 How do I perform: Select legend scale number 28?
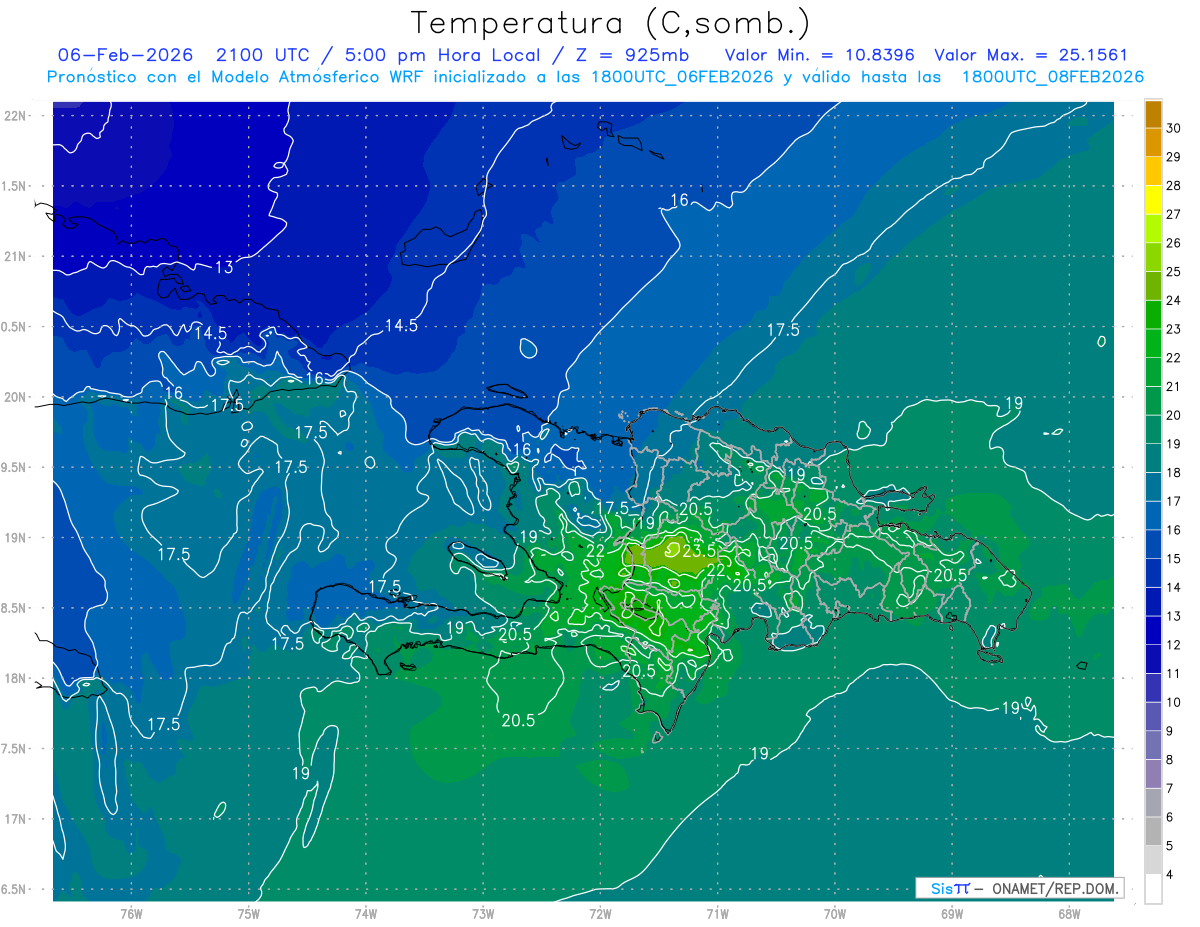tap(1174, 186)
